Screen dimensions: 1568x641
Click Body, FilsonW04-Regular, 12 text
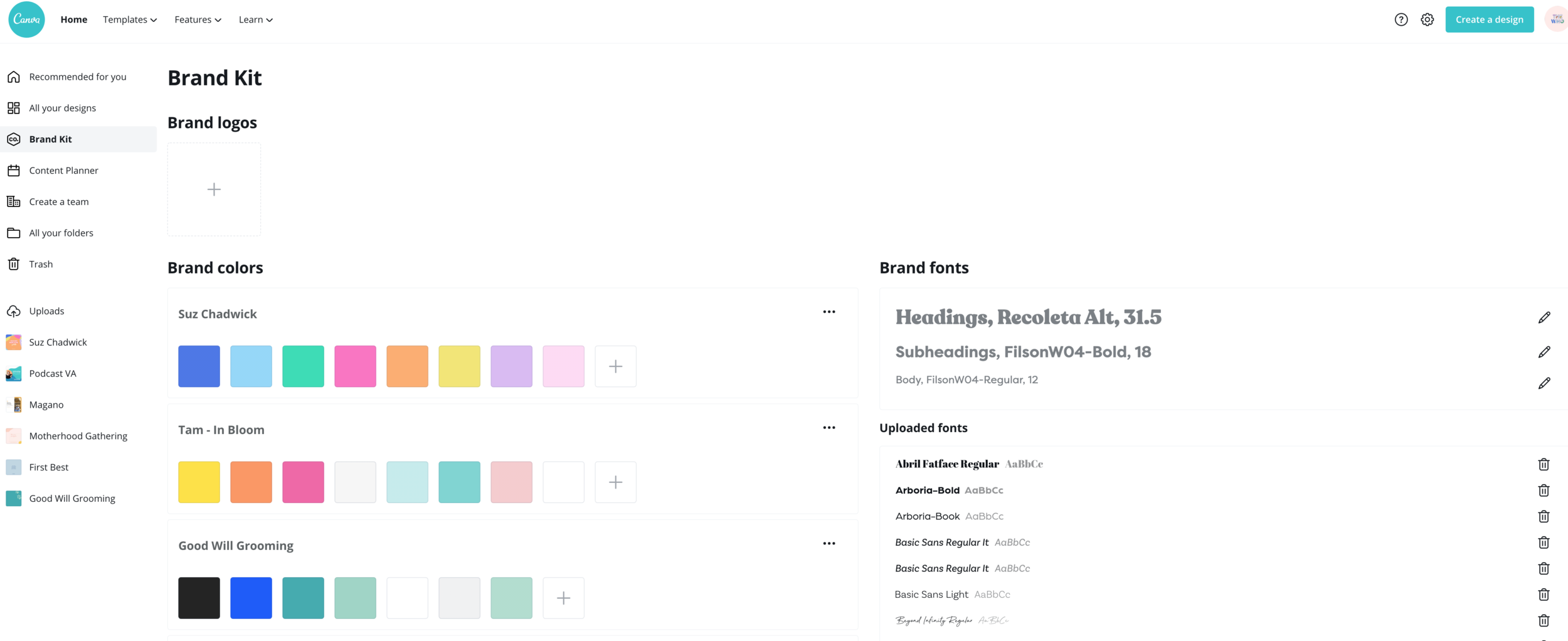pyautogui.click(x=967, y=380)
